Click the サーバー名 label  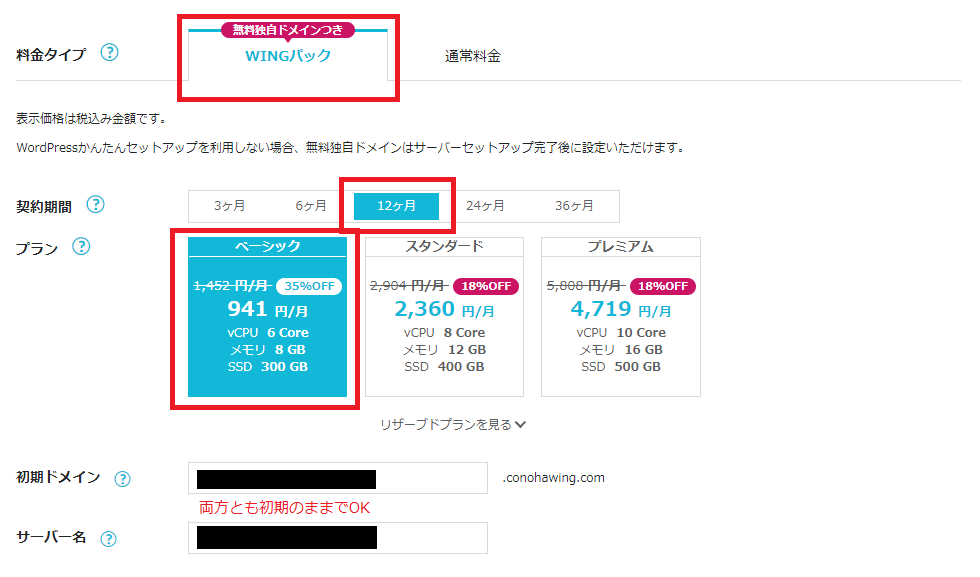51,537
